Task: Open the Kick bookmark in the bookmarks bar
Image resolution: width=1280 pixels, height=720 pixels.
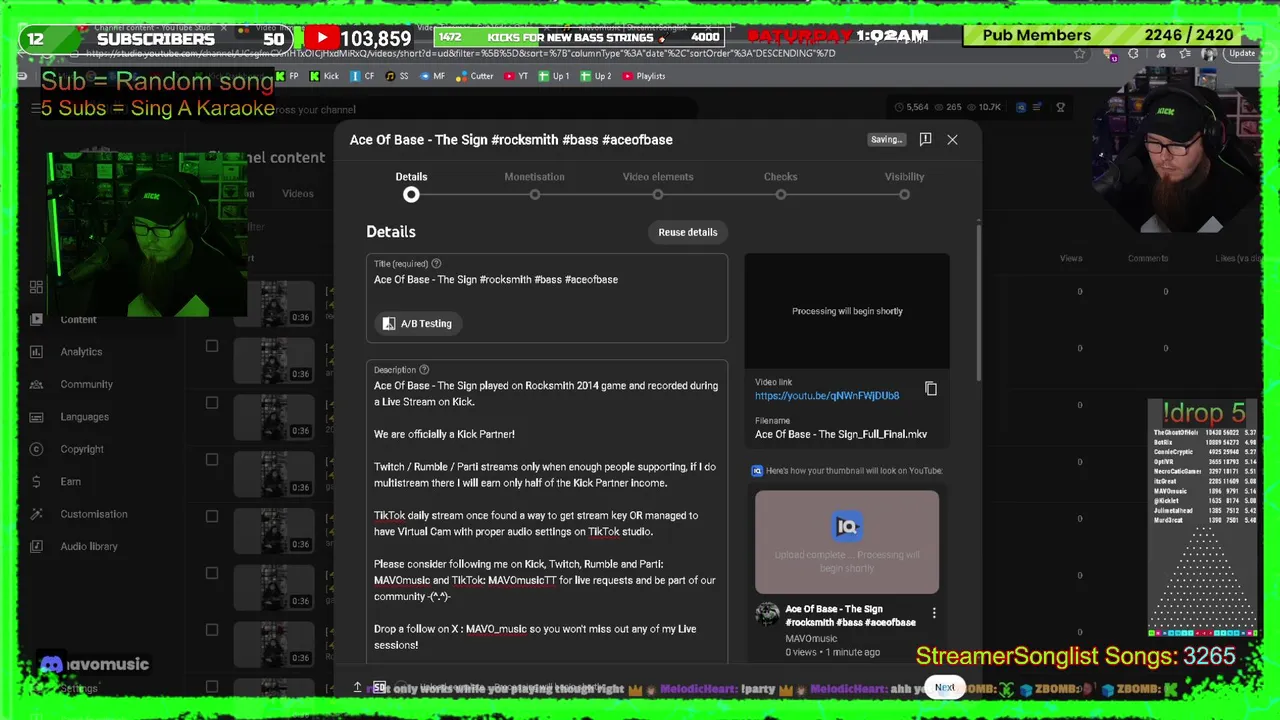Action: tap(324, 76)
